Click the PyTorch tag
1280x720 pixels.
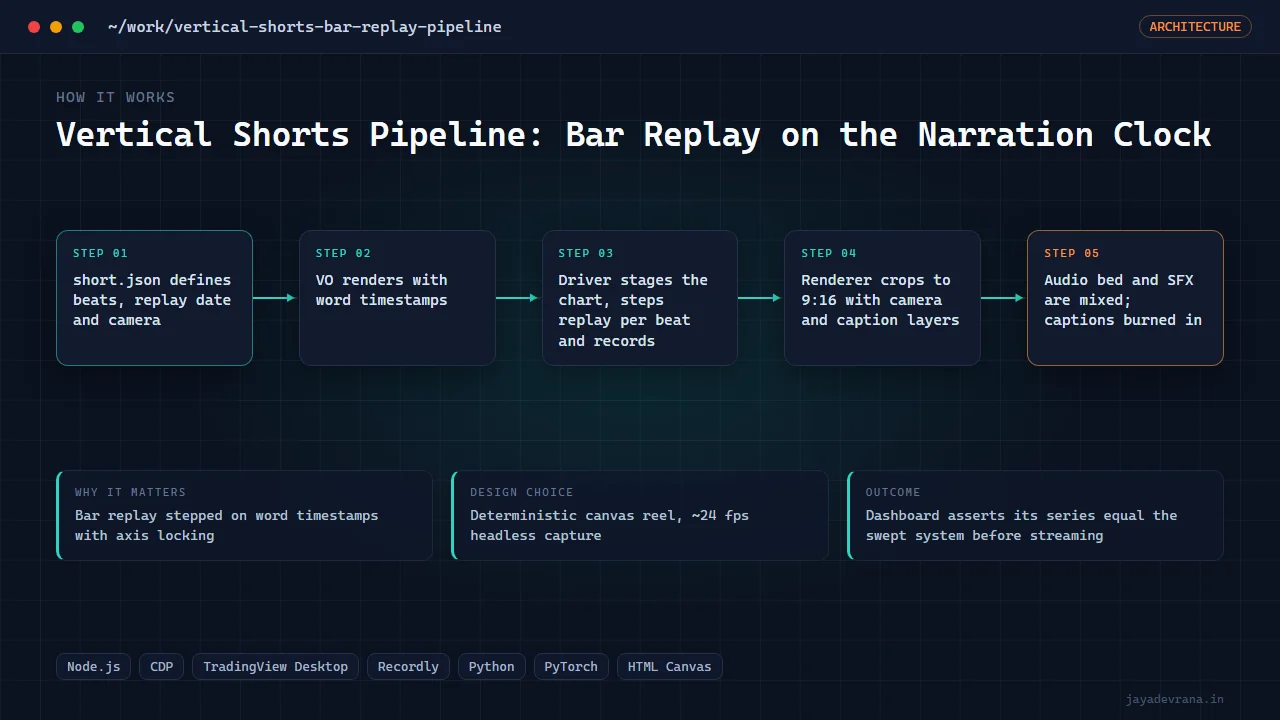(571, 666)
